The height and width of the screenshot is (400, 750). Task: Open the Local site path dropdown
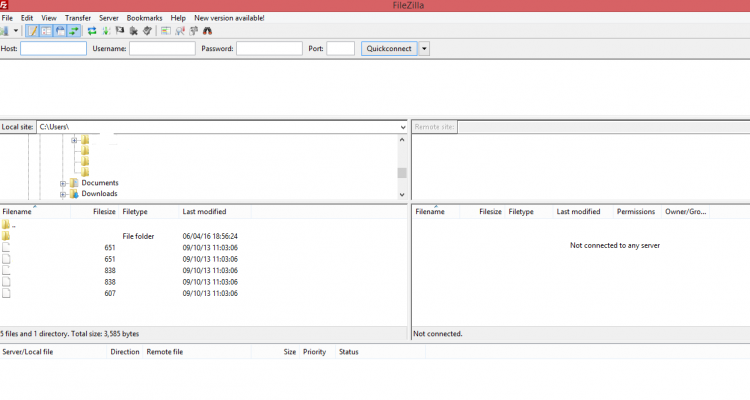coord(403,127)
